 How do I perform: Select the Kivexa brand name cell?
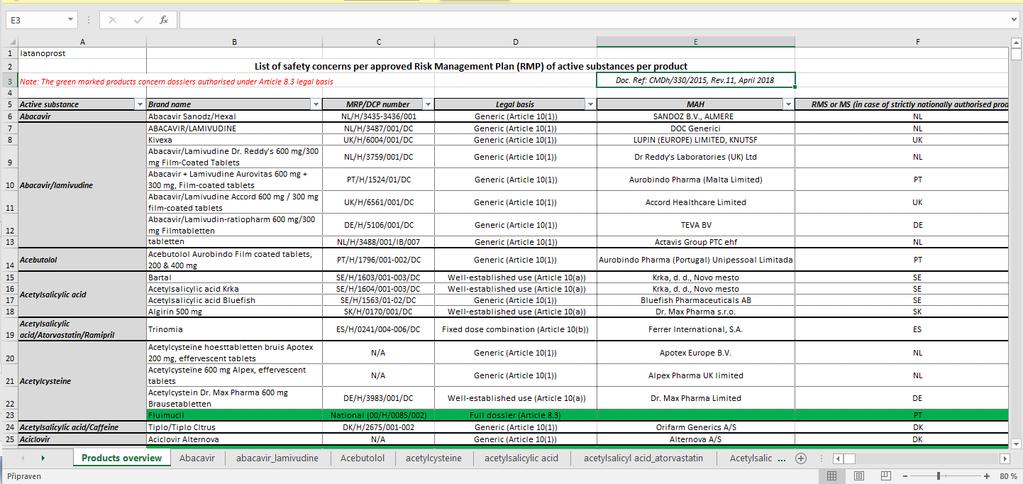point(234,140)
